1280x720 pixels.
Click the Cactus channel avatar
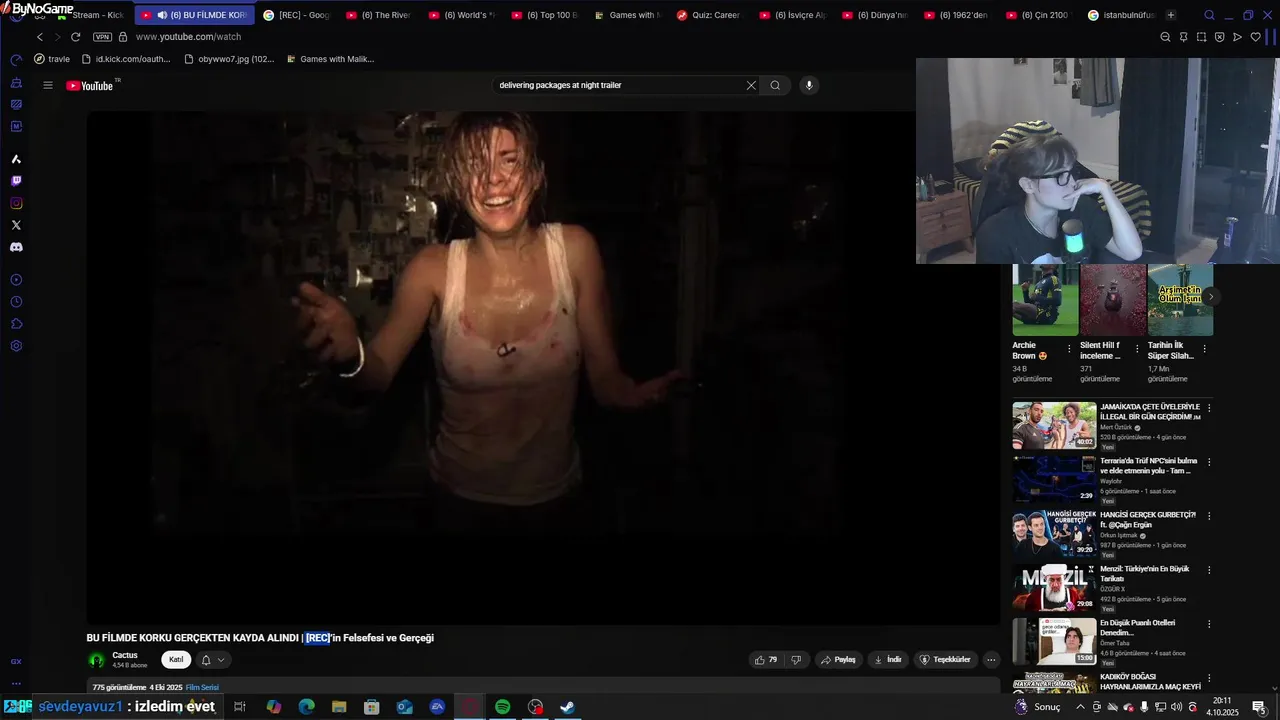pyautogui.click(x=97, y=660)
